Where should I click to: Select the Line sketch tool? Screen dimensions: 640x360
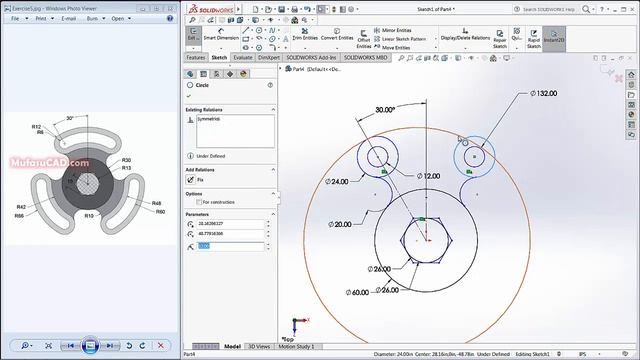click(245, 30)
